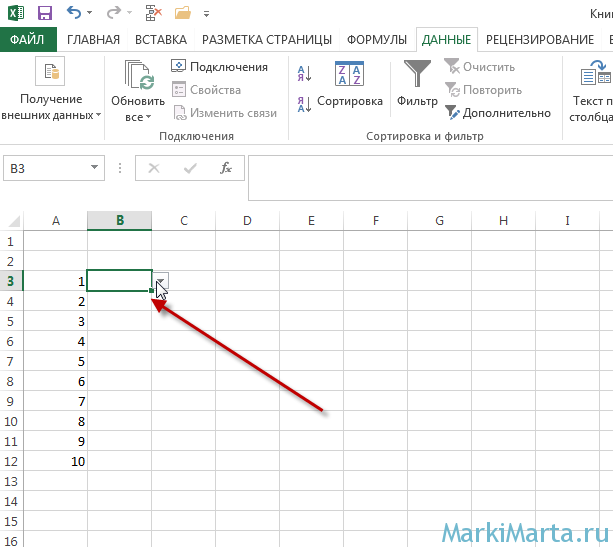Click cell A5 containing 3
The image size is (613, 547).
pos(56,321)
